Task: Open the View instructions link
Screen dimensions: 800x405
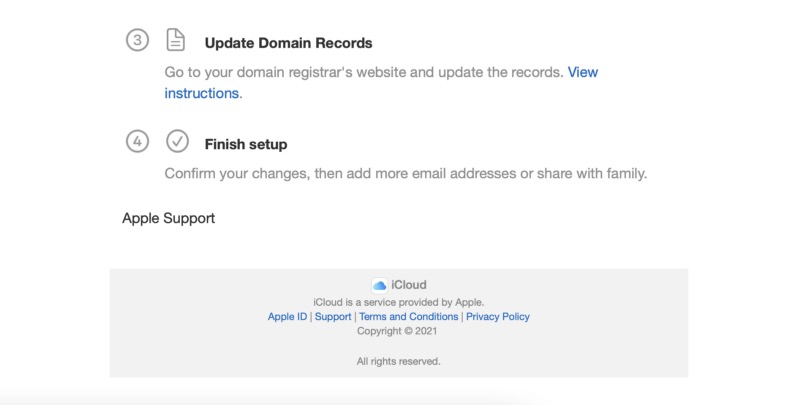Action: pos(582,73)
